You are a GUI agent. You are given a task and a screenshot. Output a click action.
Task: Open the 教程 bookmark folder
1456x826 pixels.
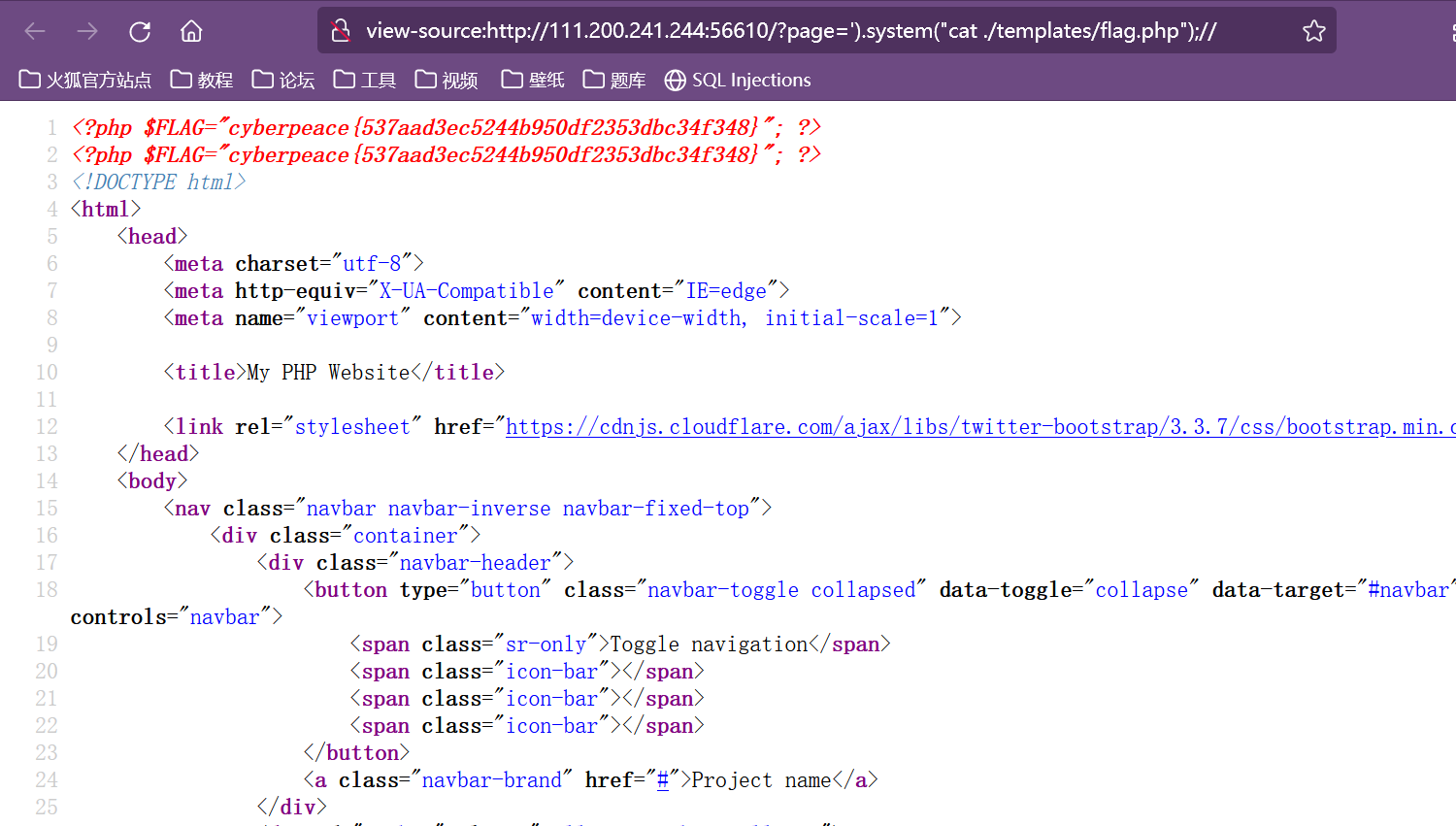click(x=202, y=80)
